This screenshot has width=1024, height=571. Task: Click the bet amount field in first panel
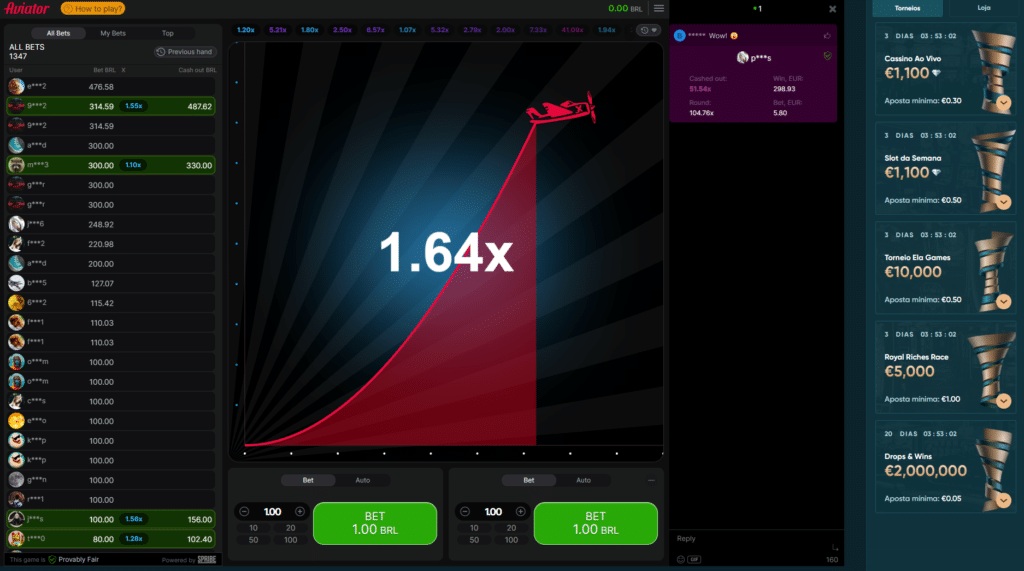[272, 512]
